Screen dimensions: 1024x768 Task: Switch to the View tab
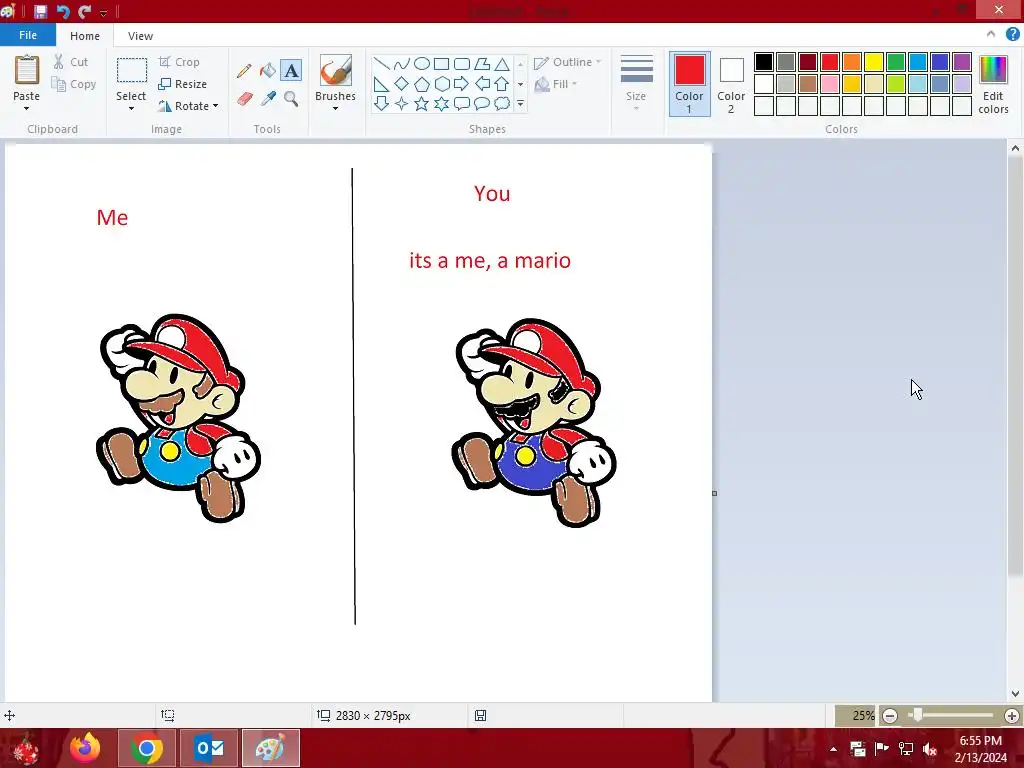[x=140, y=36]
